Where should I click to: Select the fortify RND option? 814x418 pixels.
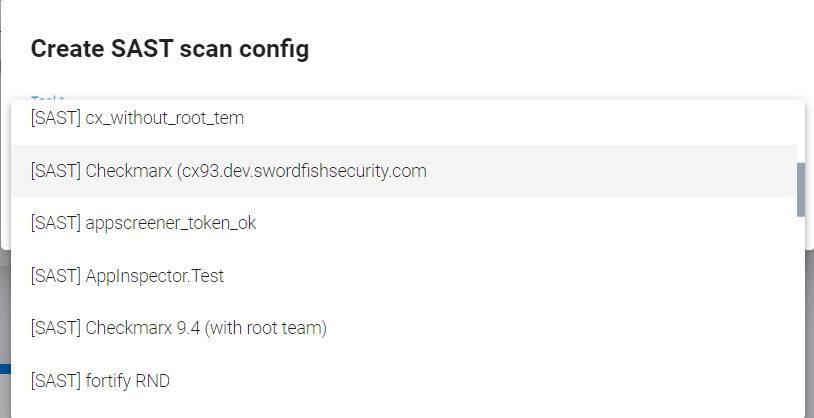[107, 379]
